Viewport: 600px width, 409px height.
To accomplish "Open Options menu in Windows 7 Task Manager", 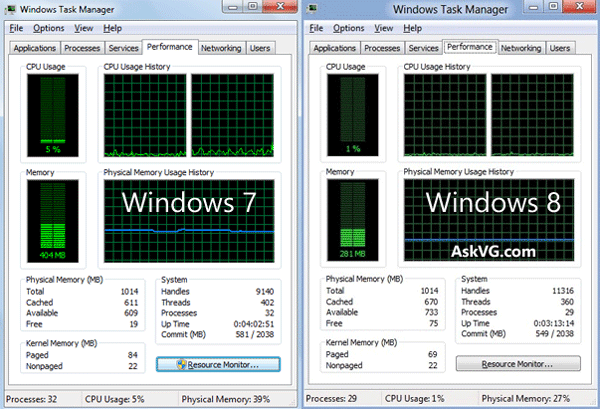I will click(x=49, y=28).
